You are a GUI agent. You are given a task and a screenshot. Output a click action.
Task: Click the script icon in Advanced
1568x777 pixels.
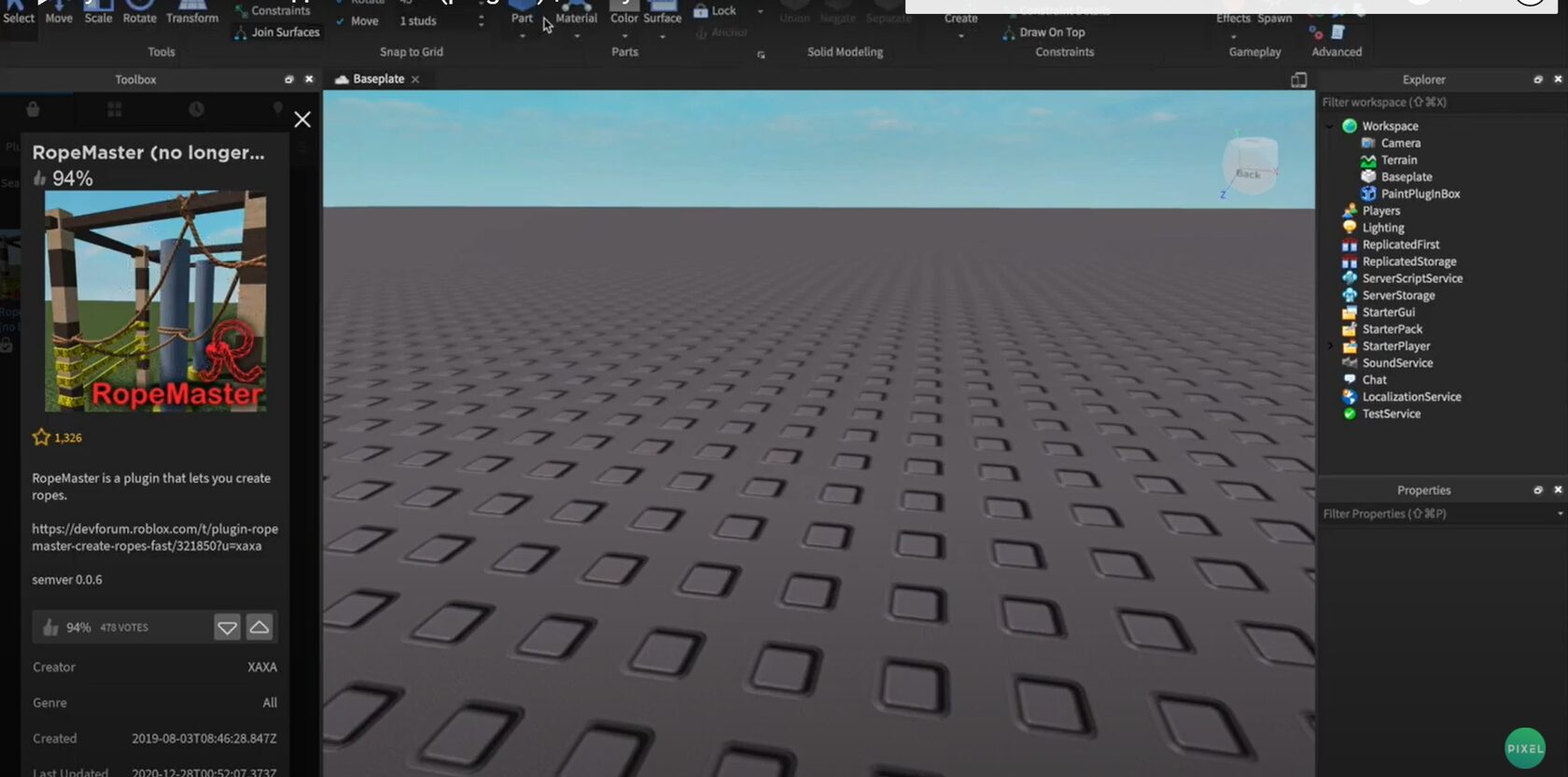pos(1337,32)
